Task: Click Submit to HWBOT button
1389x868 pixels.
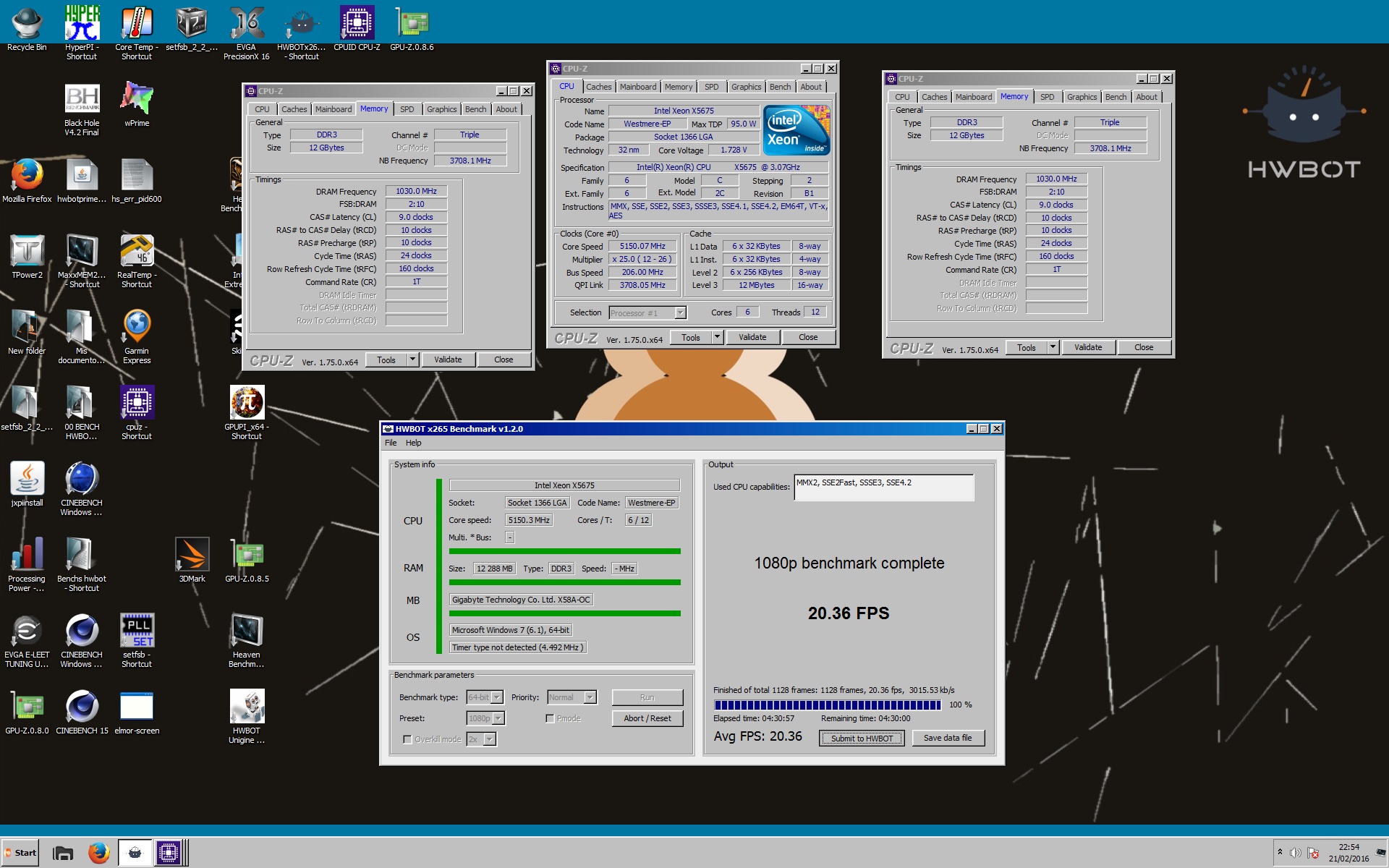Action: [x=862, y=738]
